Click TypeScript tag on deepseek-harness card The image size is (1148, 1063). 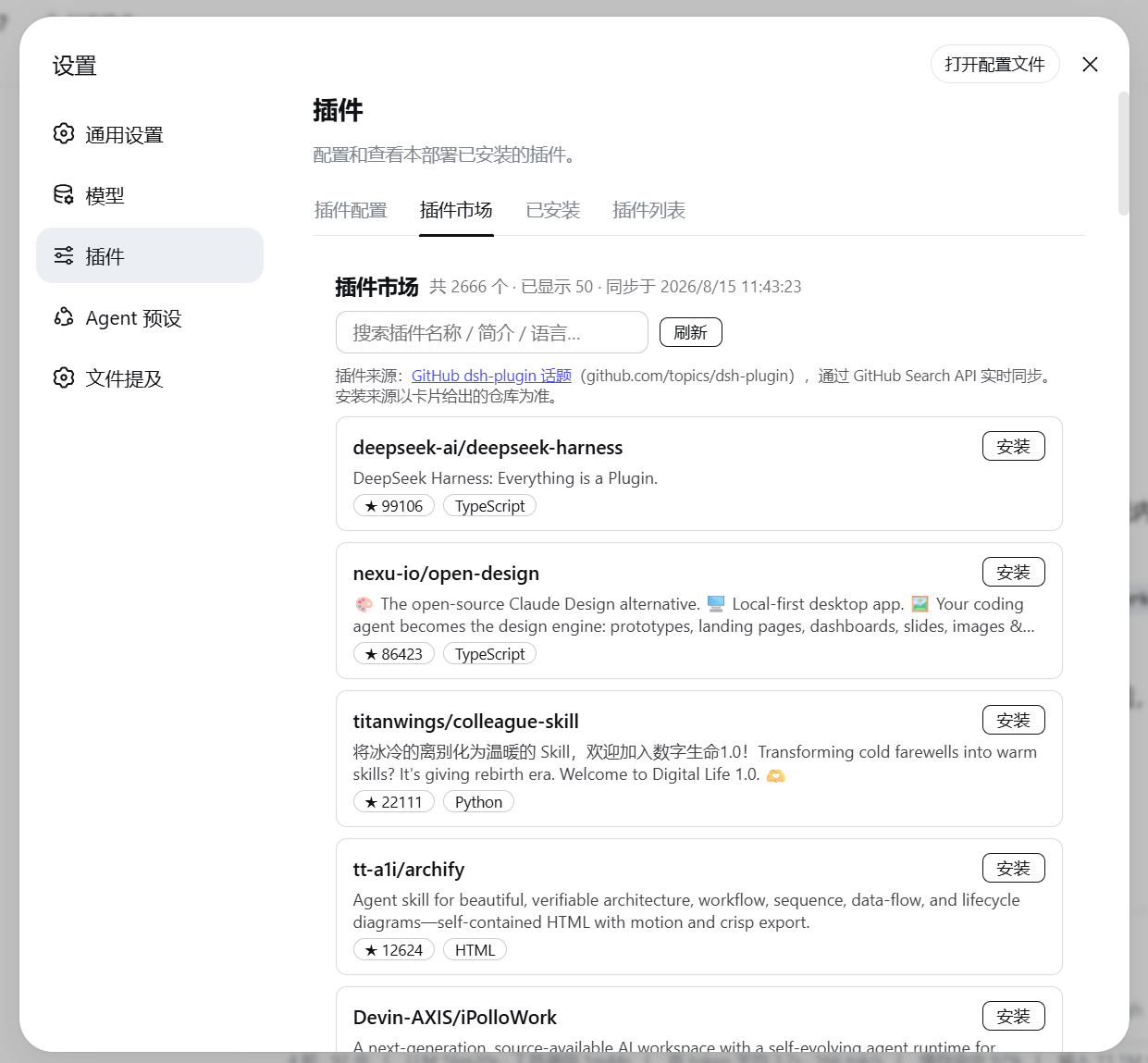pos(489,506)
